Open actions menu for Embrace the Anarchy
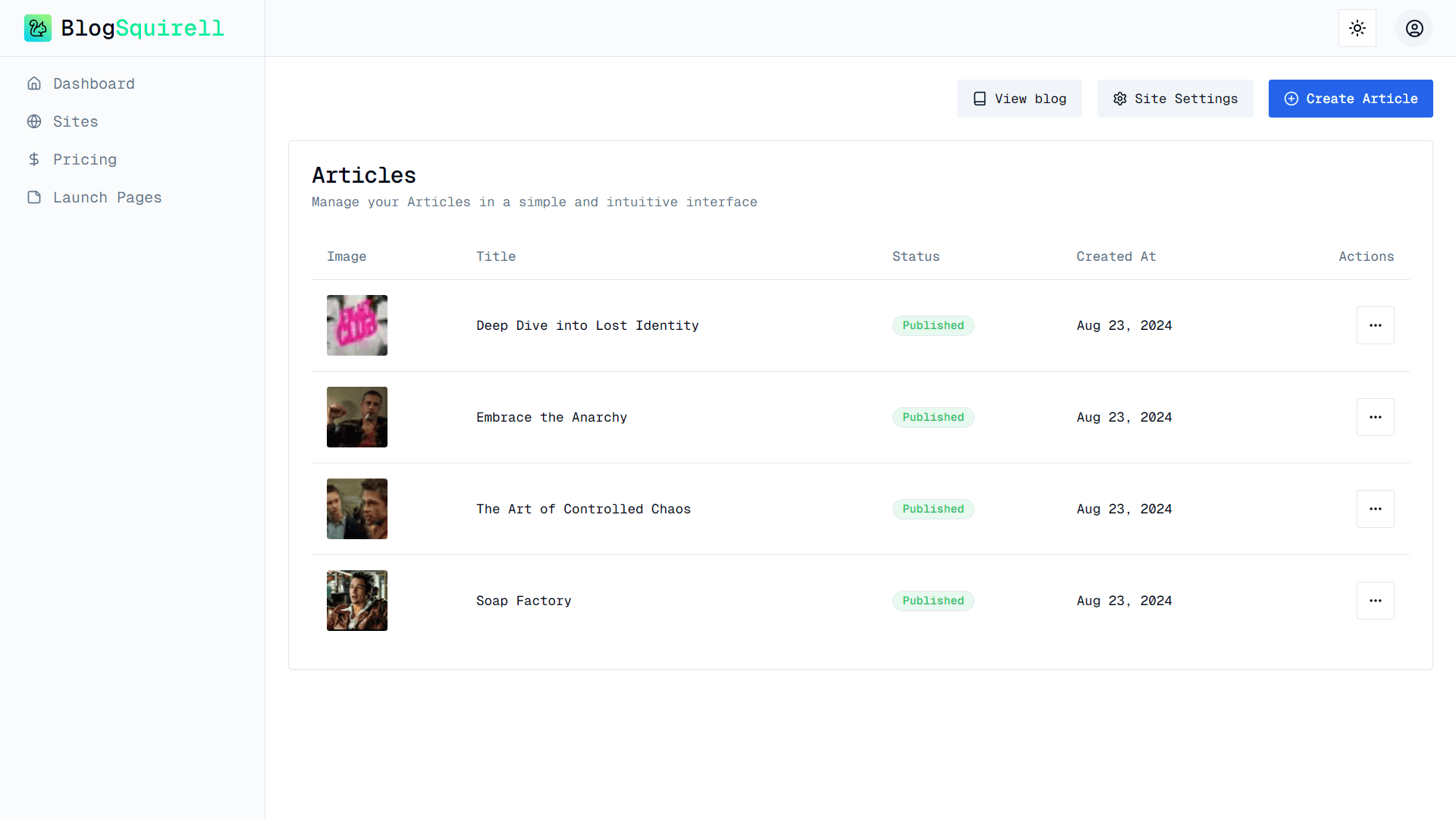This screenshot has width=1456, height=819. pyautogui.click(x=1376, y=417)
